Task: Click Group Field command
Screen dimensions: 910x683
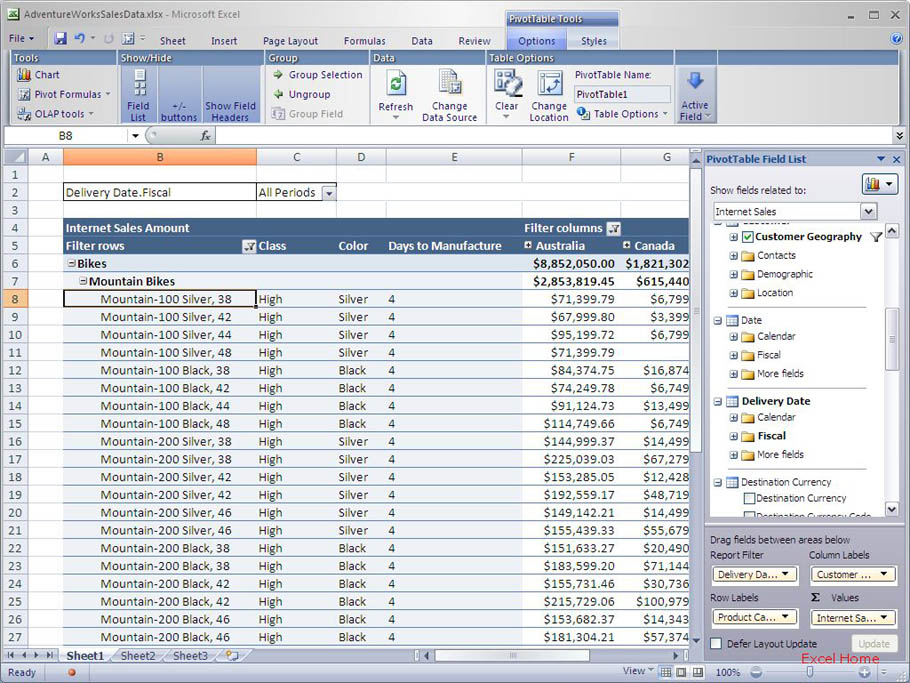Action: [x=308, y=114]
